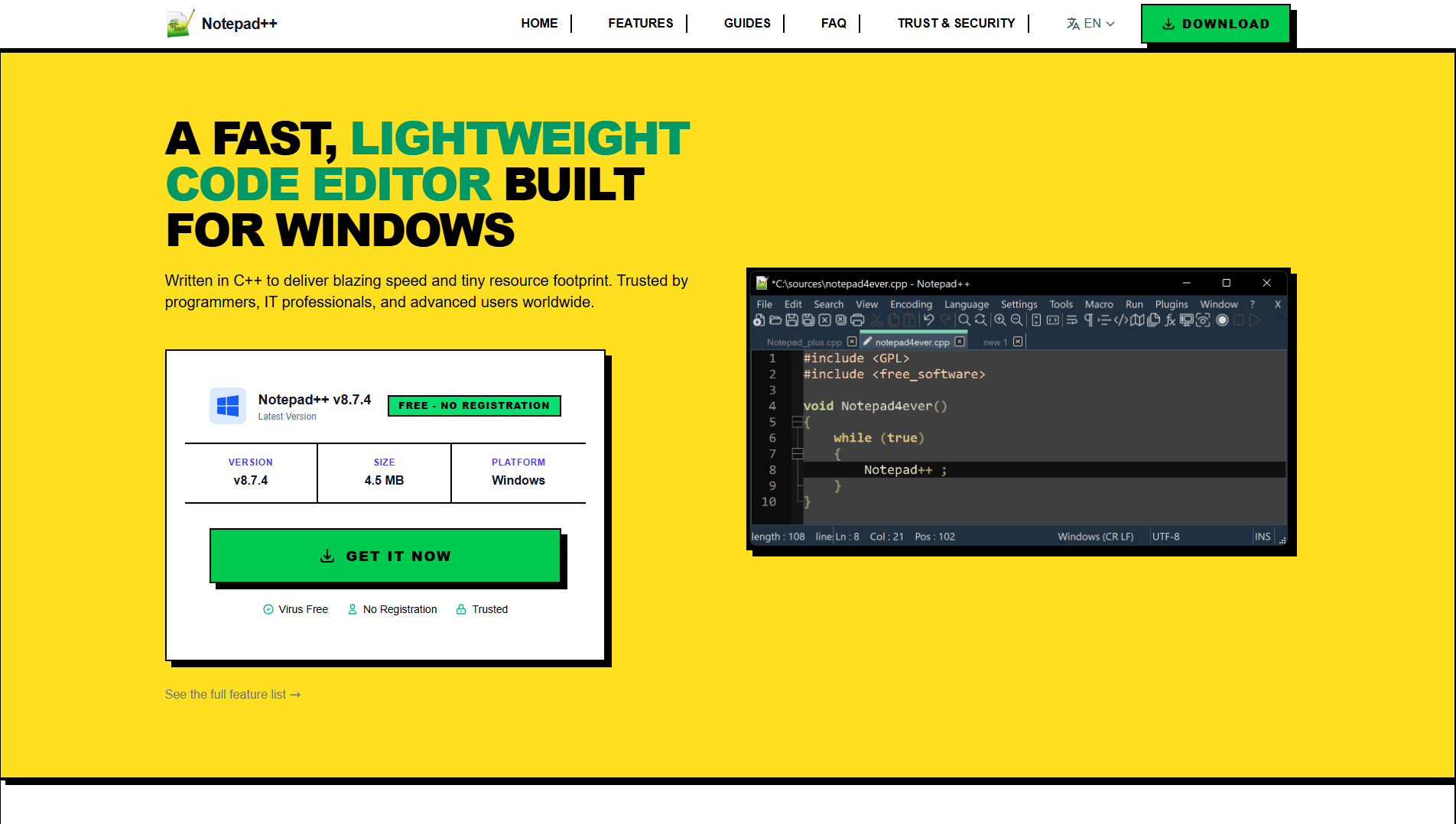This screenshot has width=1456, height=824.
Task: Toggle synchronized horizontal scrolling icon
Action: [1053, 320]
